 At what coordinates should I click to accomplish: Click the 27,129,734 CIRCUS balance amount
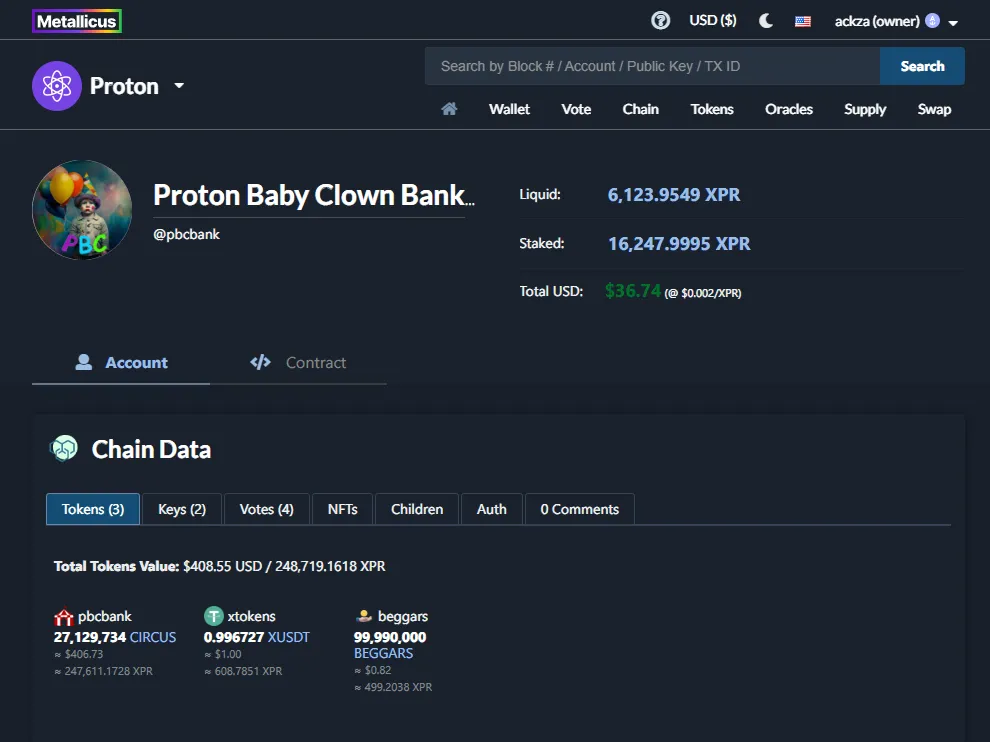(x=90, y=637)
